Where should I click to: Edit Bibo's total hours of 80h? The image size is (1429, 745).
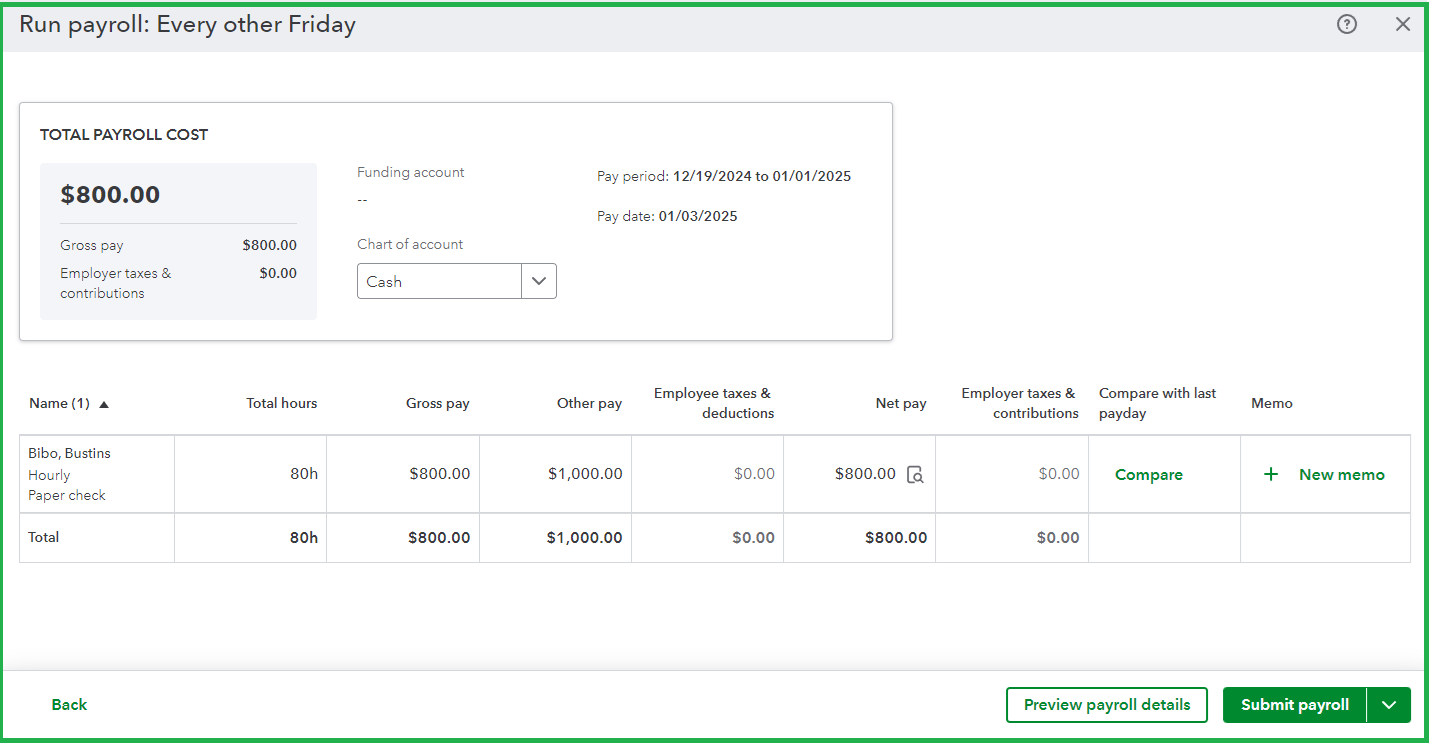303,474
